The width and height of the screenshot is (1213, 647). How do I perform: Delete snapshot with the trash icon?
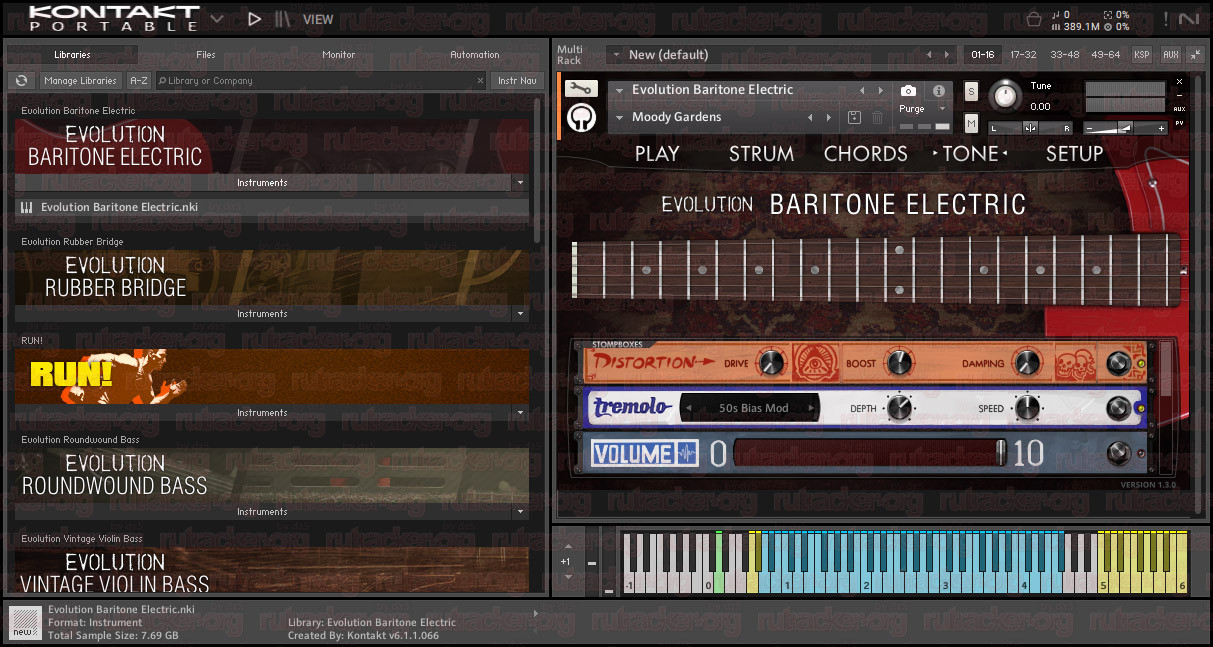877,118
